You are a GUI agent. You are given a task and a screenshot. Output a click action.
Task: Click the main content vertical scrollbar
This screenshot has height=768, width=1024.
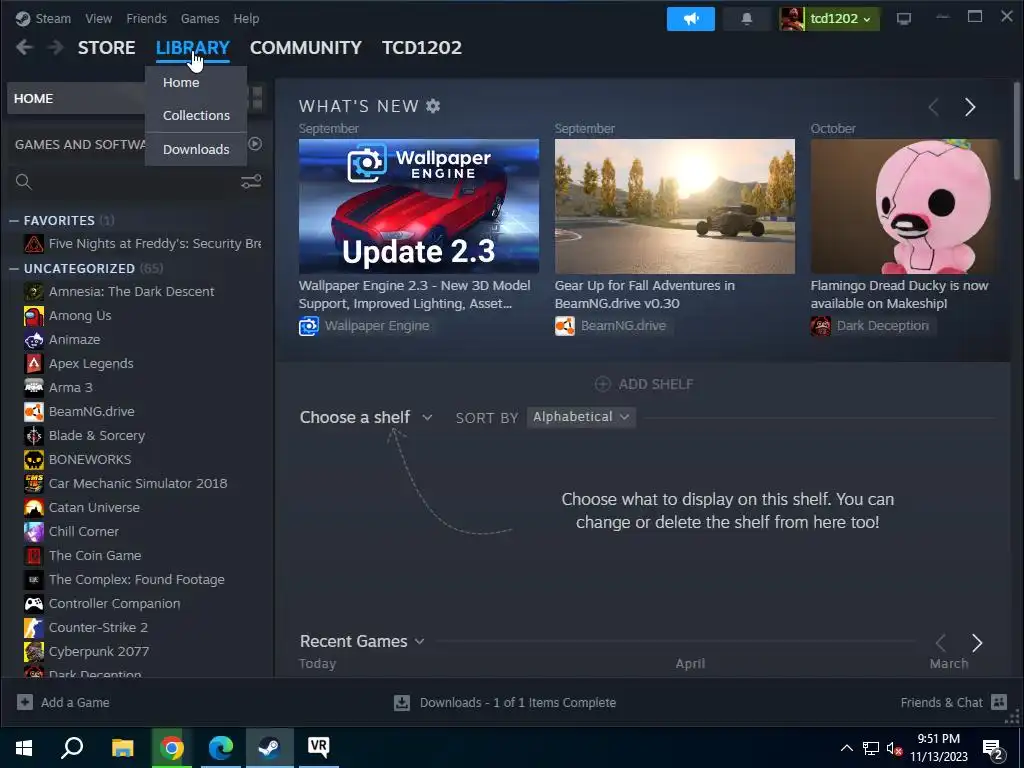tap(1016, 131)
